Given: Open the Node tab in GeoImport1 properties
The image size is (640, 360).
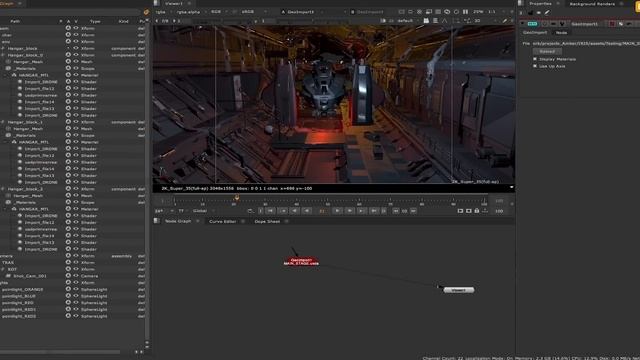Looking at the screenshot, I should (561, 32).
